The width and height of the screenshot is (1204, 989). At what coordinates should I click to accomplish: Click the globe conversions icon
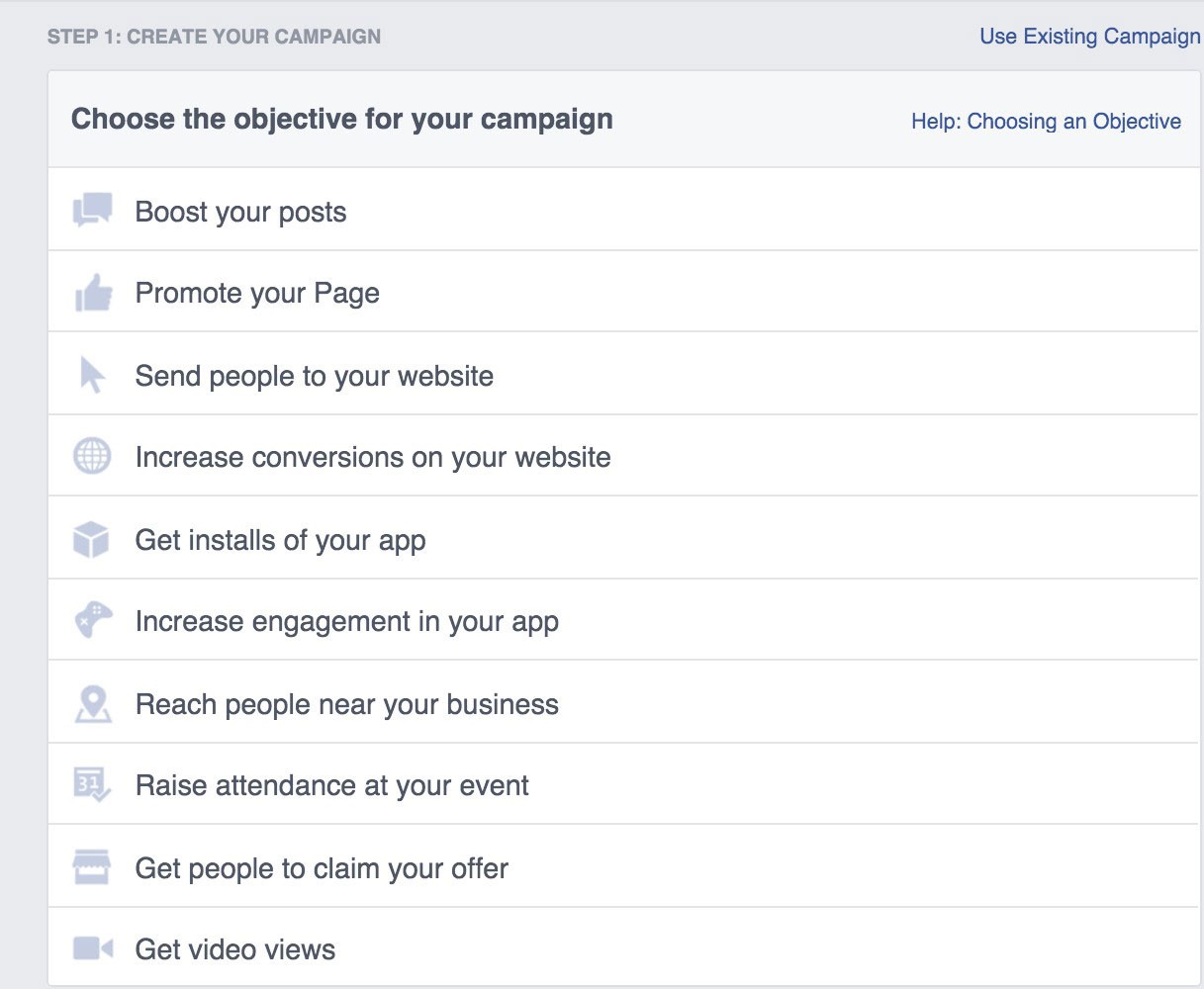92,457
